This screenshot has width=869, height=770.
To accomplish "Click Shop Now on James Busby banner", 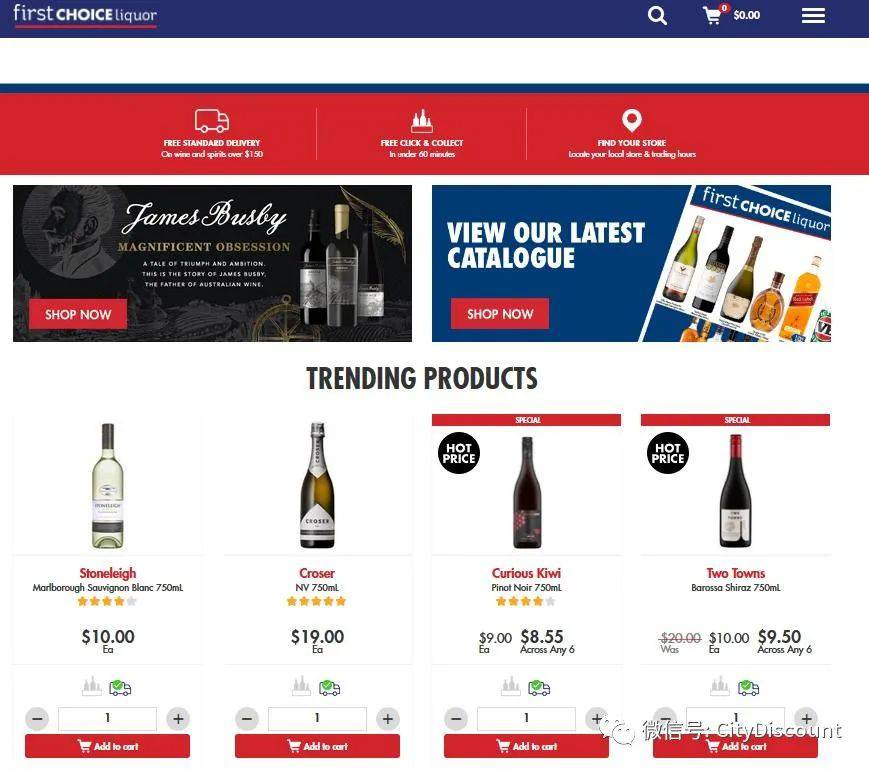I will (x=78, y=314).
